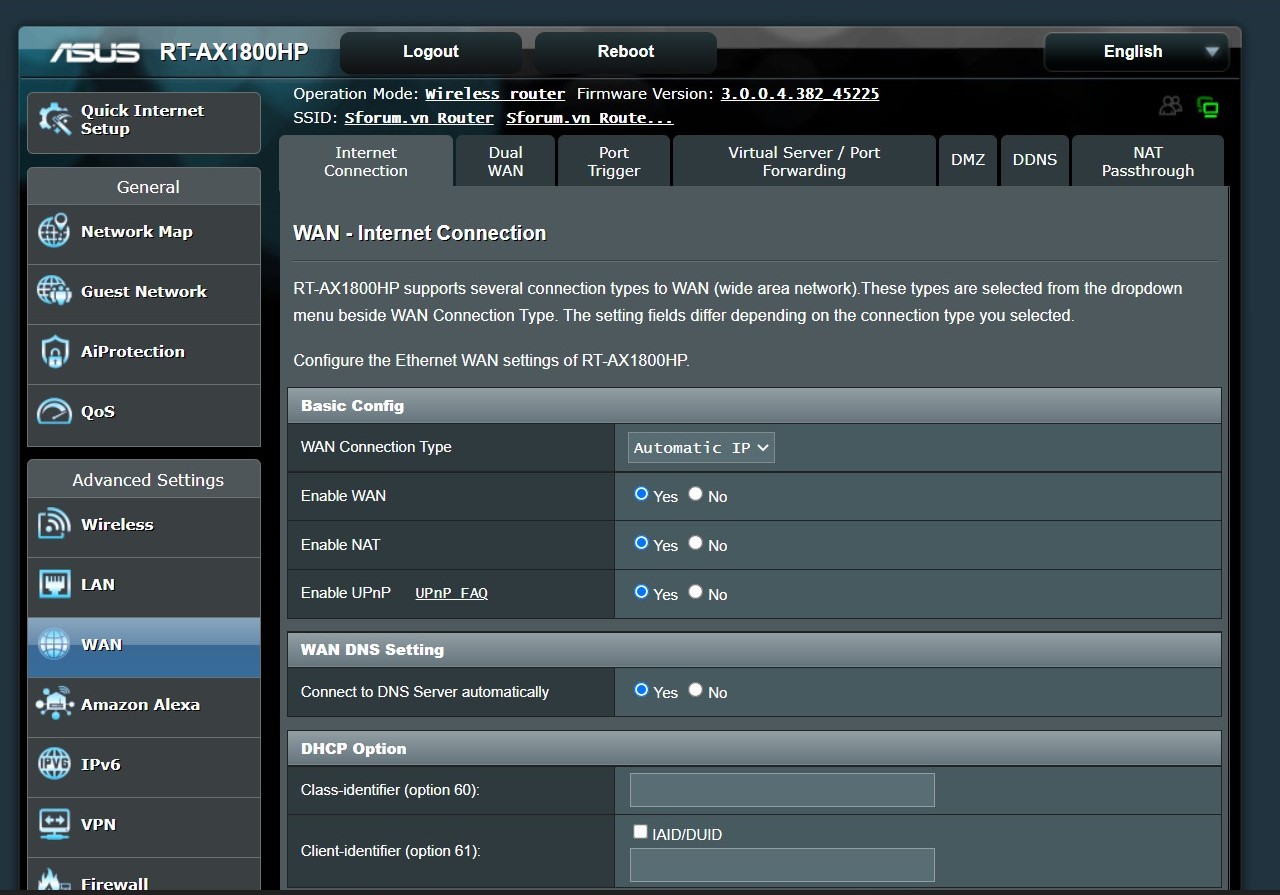Open Virtual Server / Port Forwarding tab
The image size is (1280, 895).
[804, 162]
